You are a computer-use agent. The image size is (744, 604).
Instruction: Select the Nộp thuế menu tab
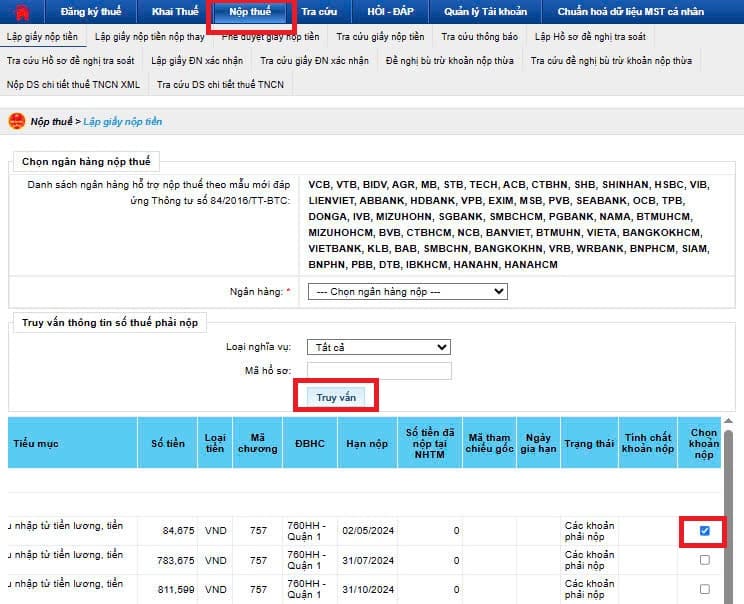(x=250, y=11)
